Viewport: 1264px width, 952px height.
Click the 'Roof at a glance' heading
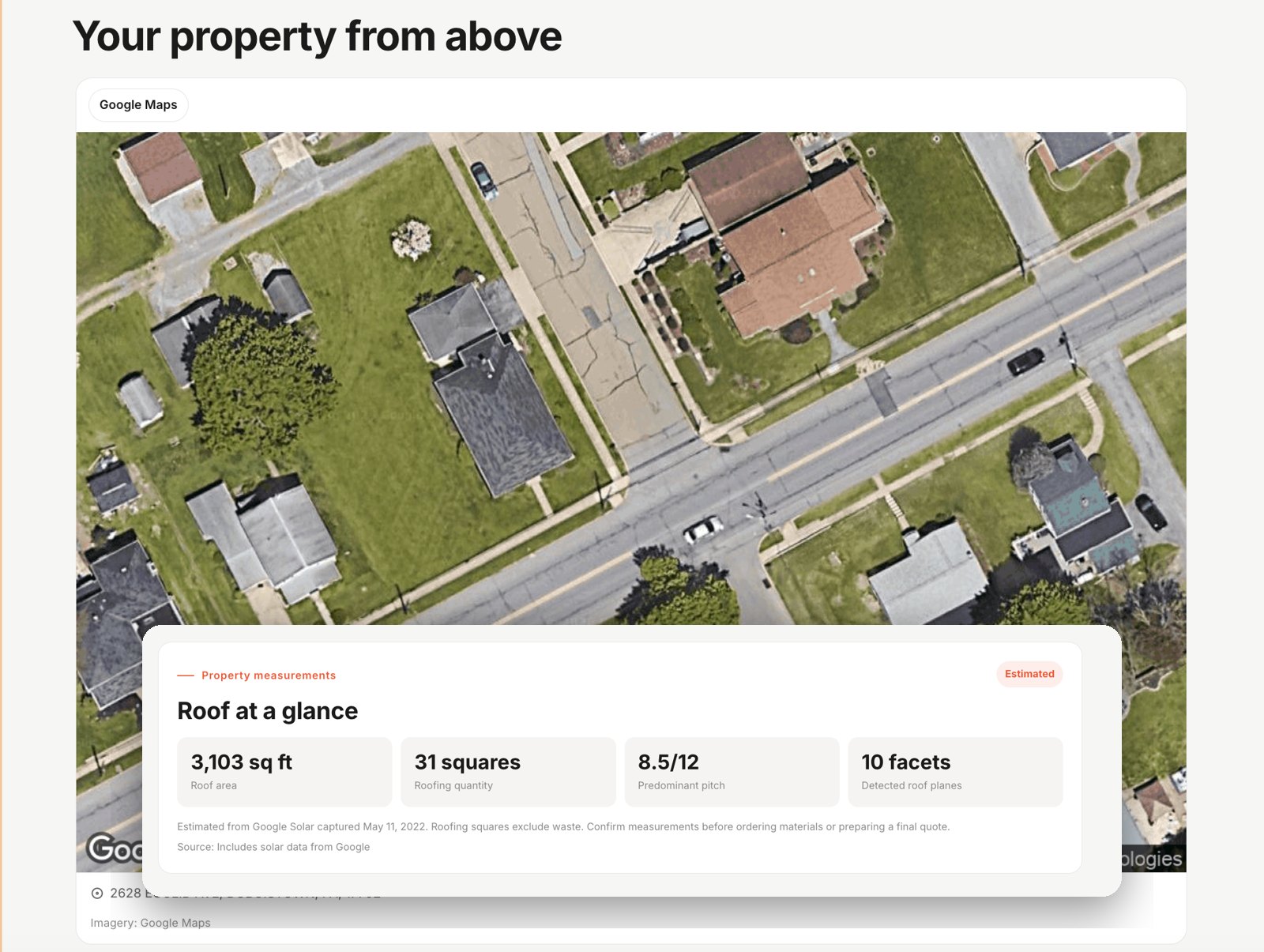[267, 711]
